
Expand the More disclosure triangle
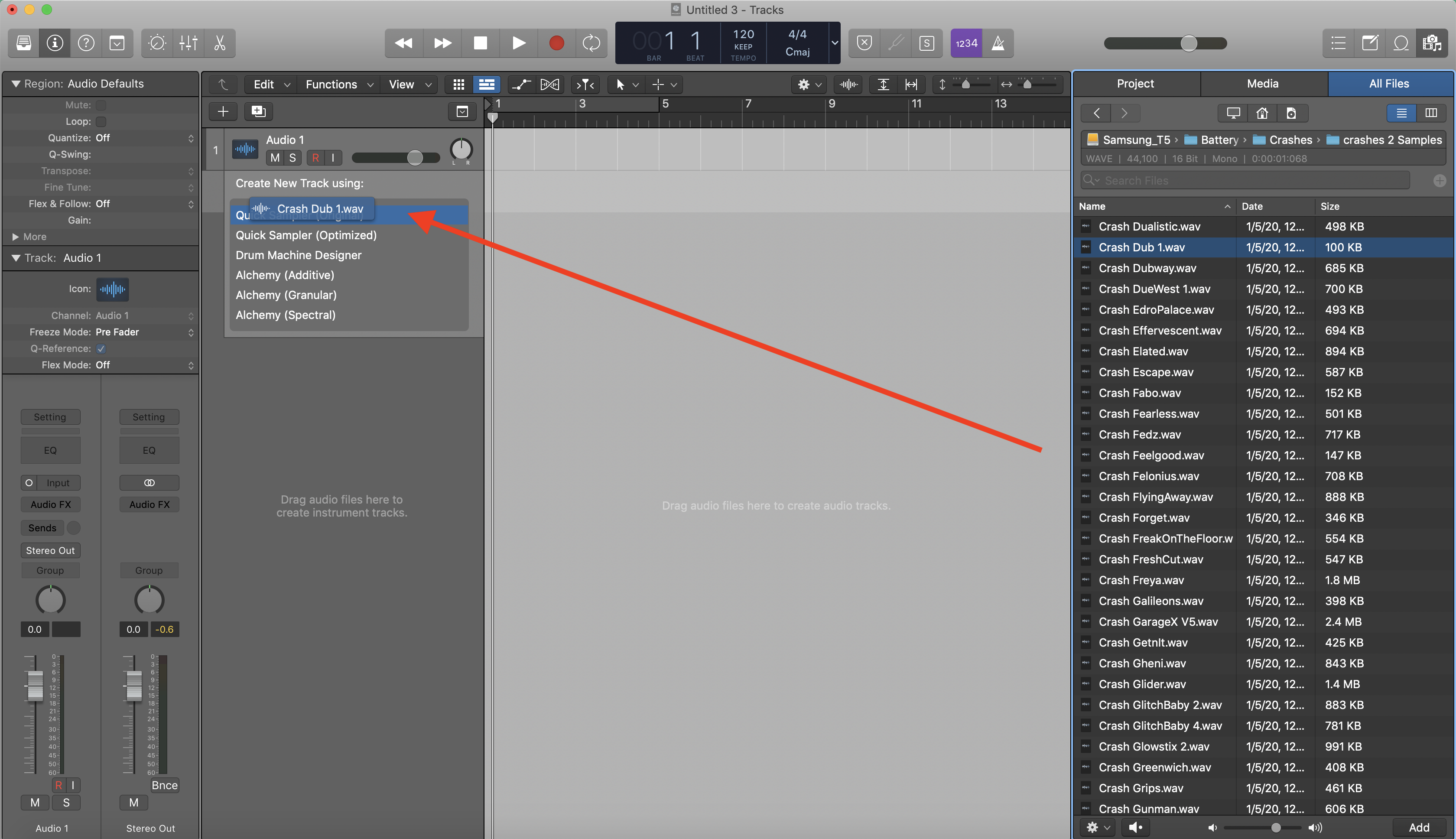click(x=16, y=237)
